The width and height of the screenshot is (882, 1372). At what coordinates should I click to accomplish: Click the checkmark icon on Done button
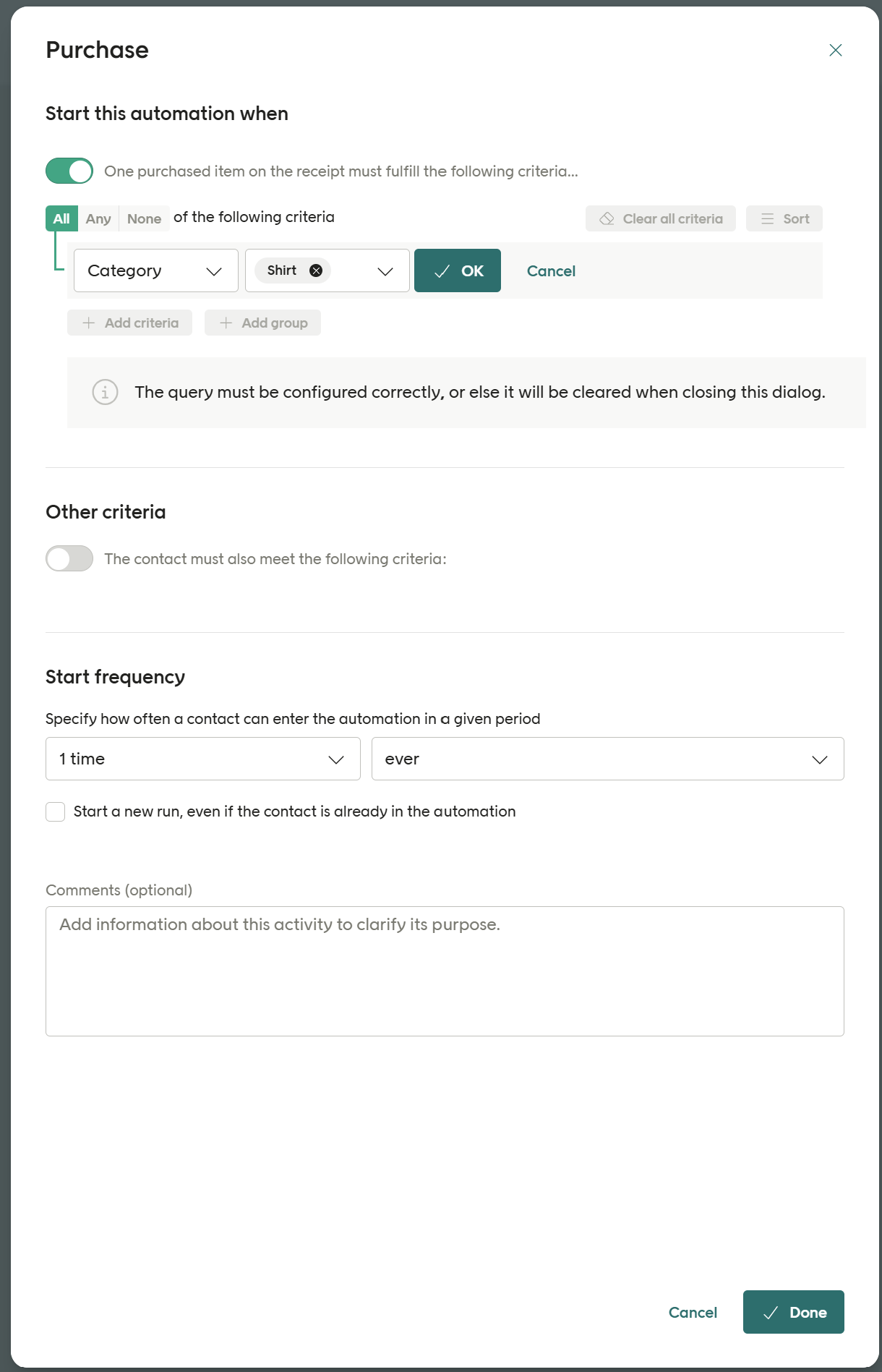tap(771, 1313)
